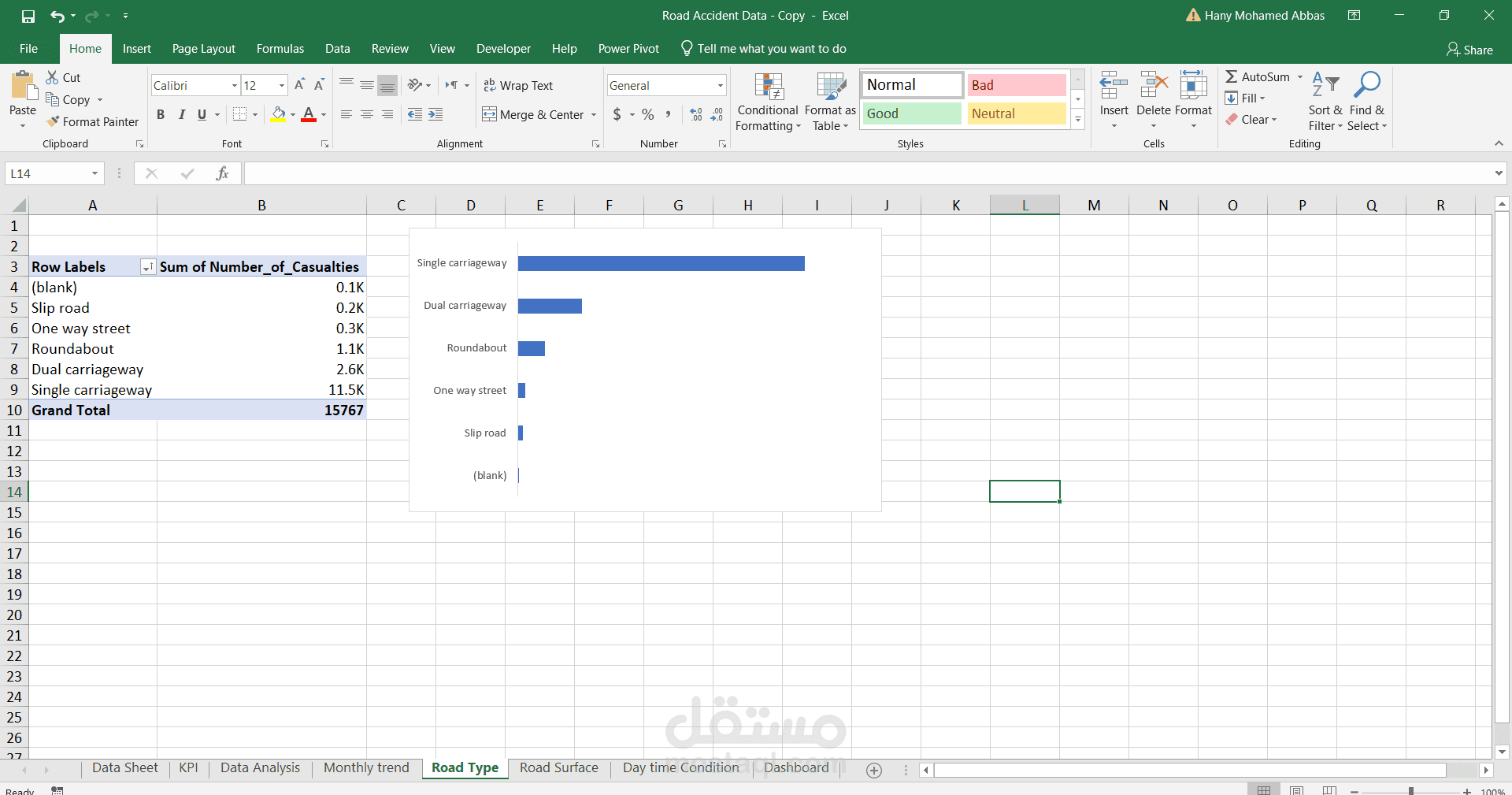Click the formula bar input area

pyautogui.click(x=868, y=173)
